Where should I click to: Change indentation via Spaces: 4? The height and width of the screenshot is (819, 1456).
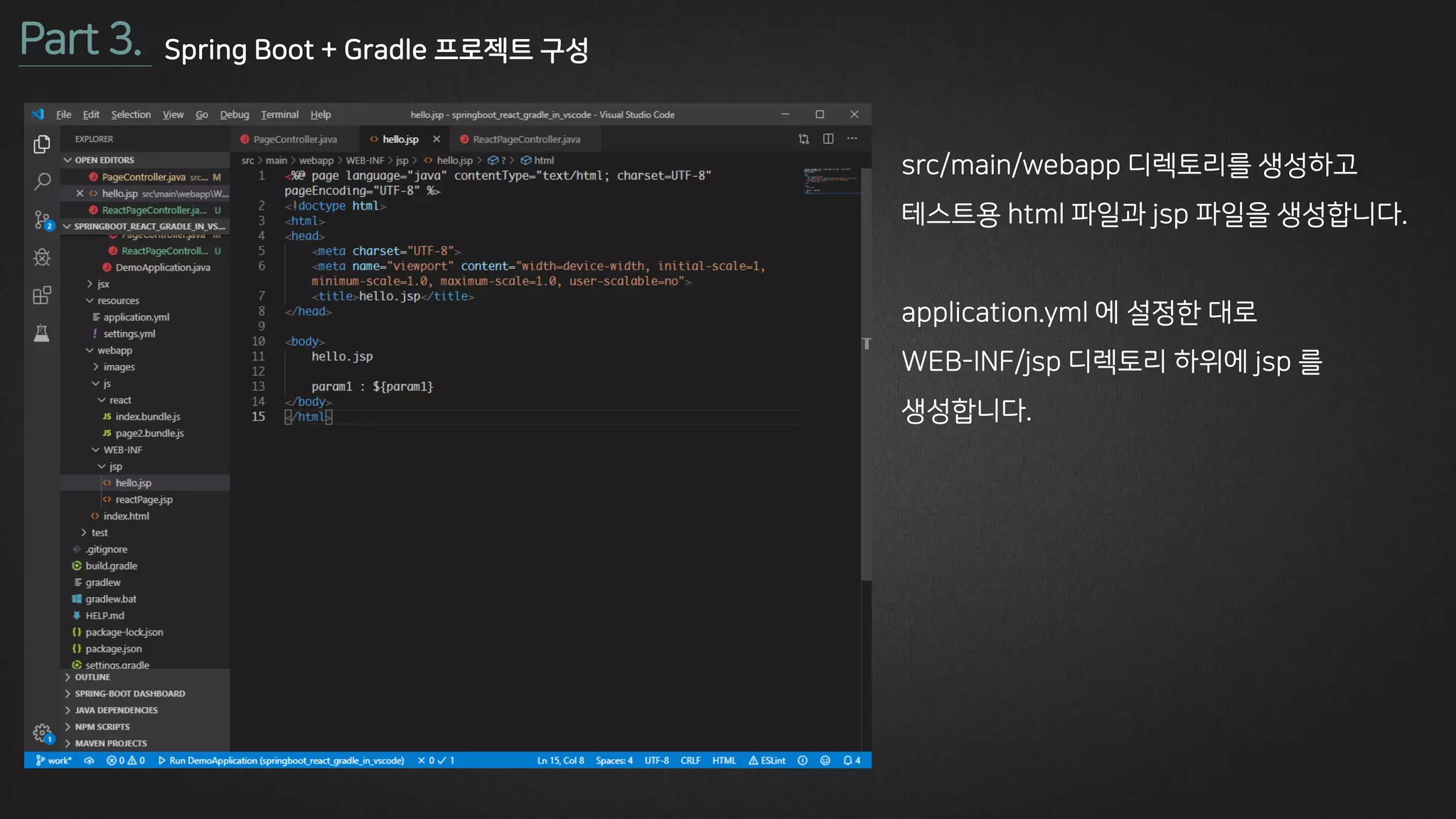click(614, 761)
